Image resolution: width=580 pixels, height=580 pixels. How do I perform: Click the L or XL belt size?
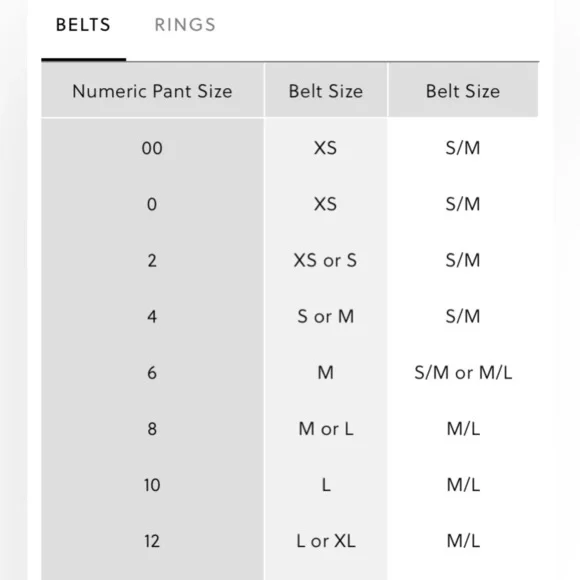[326, 541]
